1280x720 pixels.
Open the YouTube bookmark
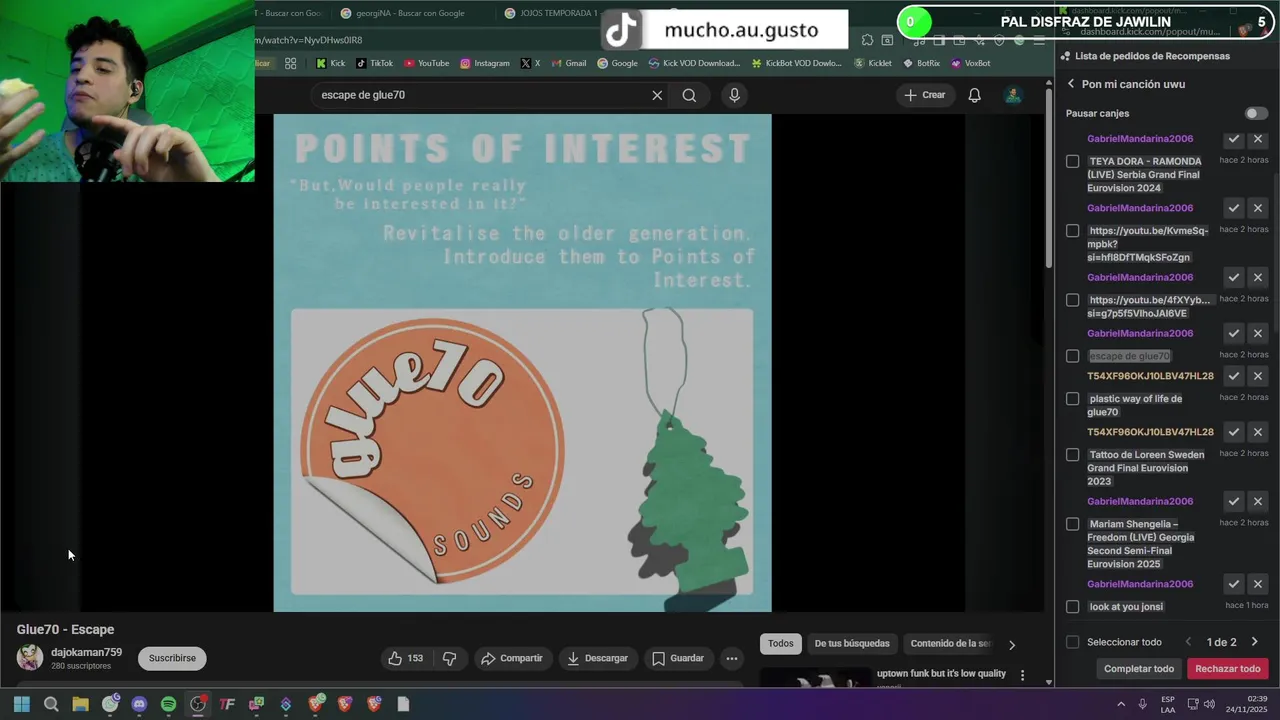pos(426,63)
